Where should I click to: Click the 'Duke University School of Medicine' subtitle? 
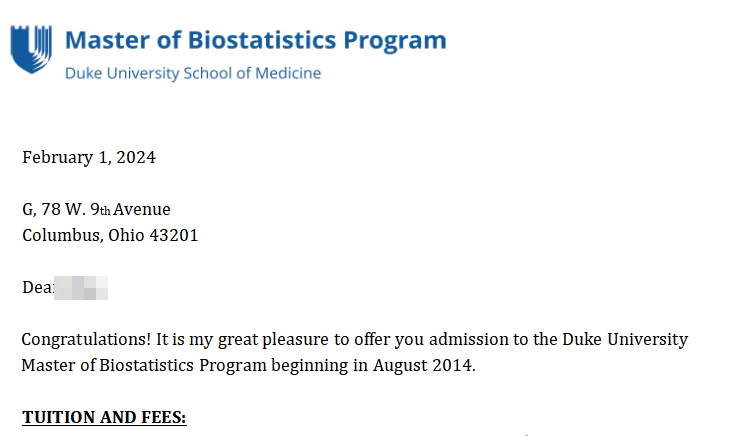pos(193,73)
